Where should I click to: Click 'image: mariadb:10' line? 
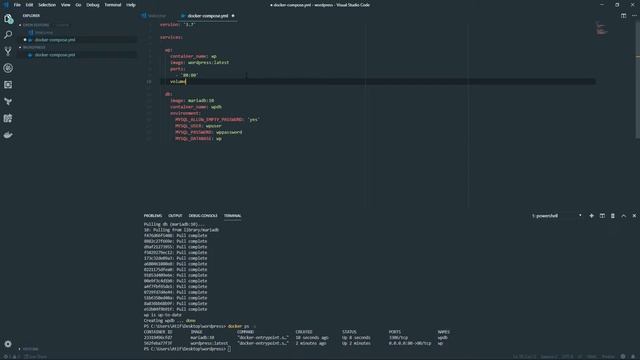(192, 100)
